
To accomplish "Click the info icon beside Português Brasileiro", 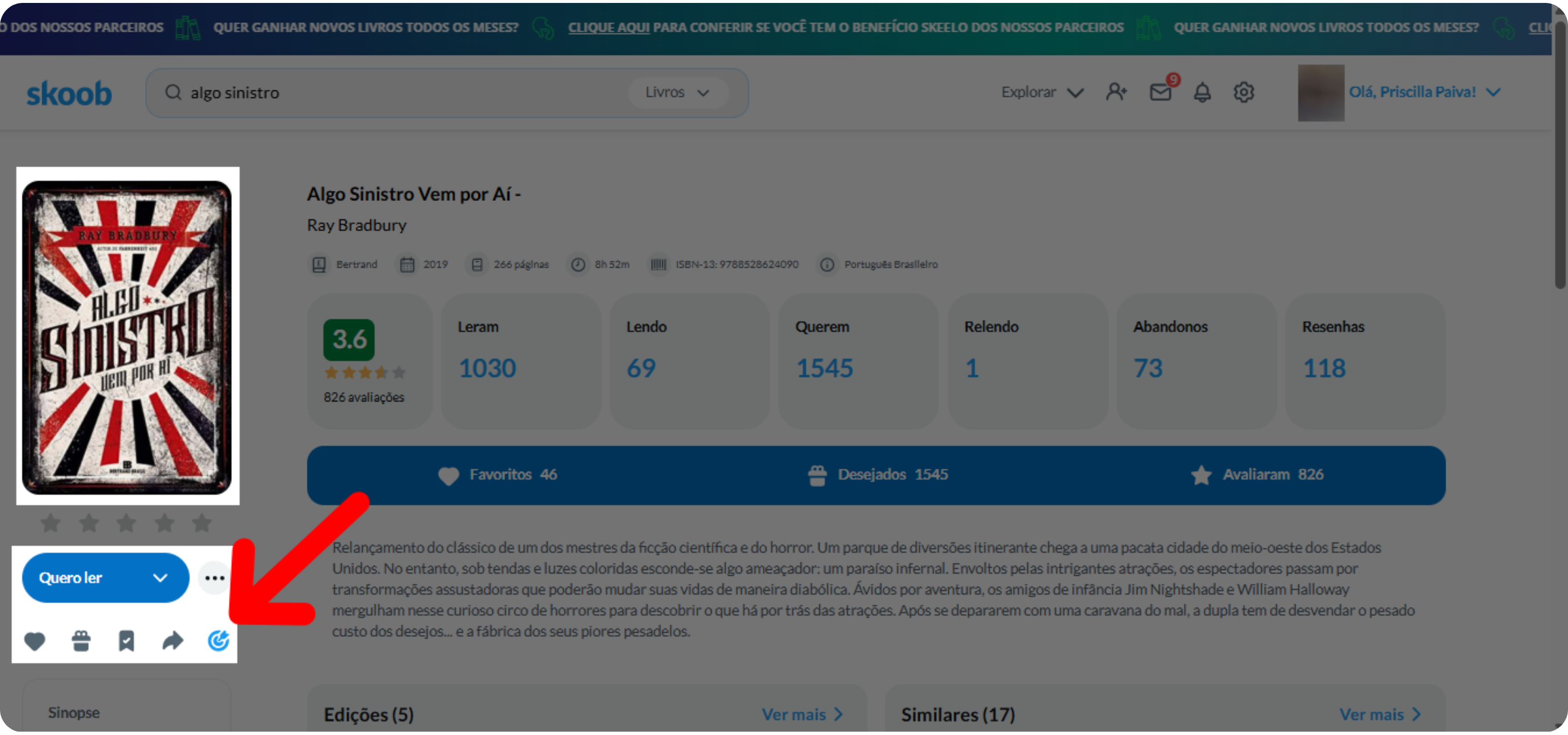I will pos(827,265).
